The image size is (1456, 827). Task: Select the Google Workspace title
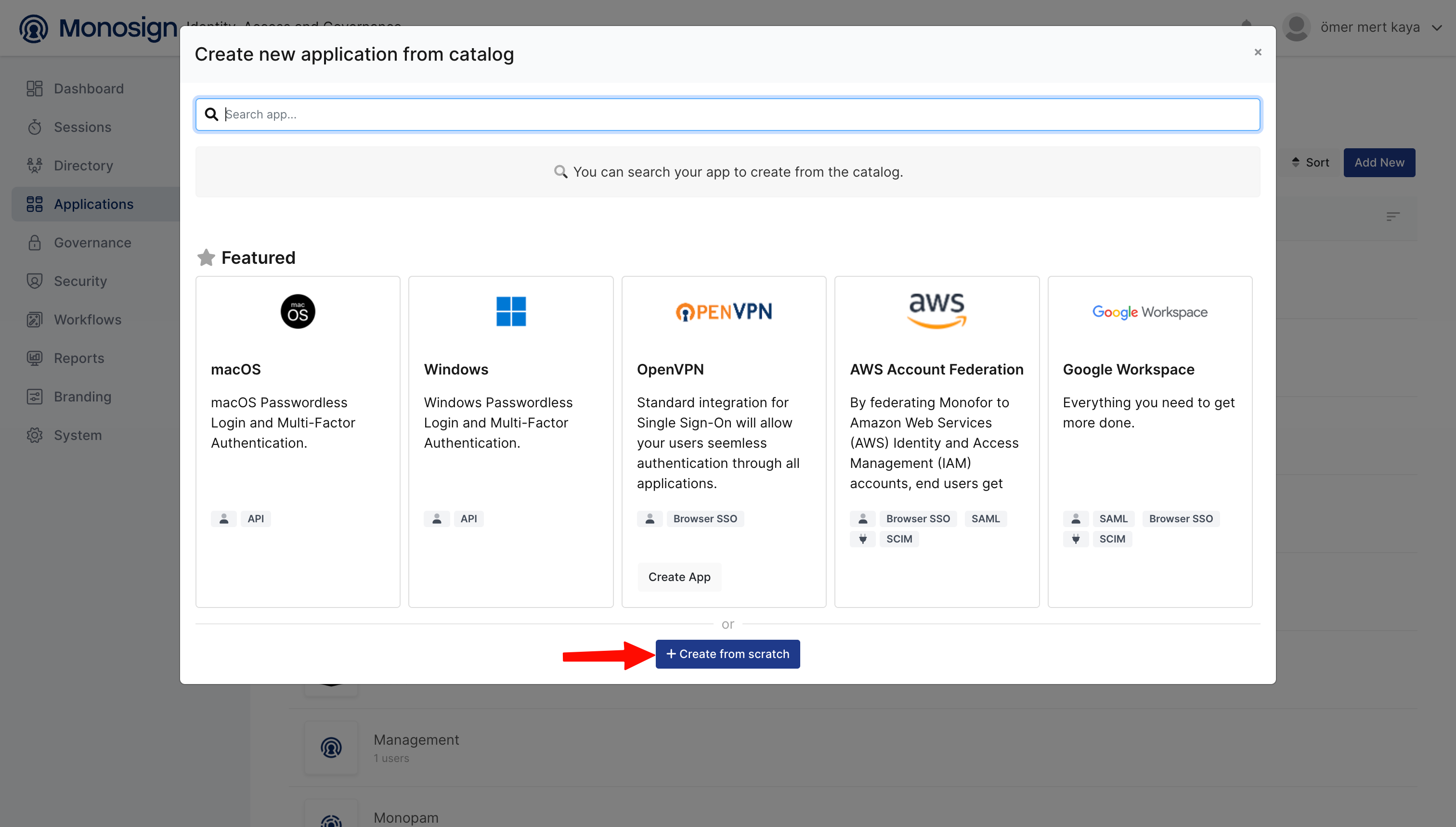(1129, 370)
